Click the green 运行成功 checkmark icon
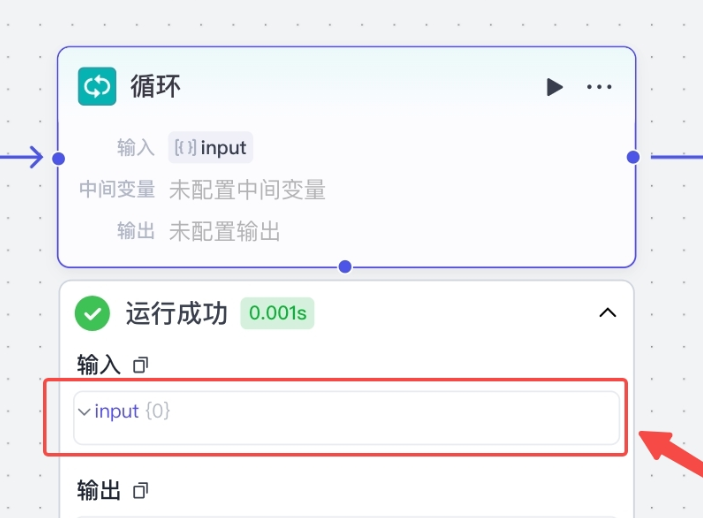703x518 pixels. [93, 314]
